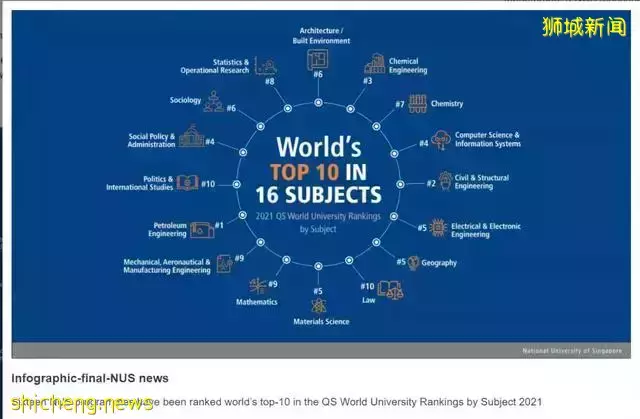Screen dimensions: 640x419
Task: Click the Statistics & Operational Research chart icon
Action: pos(266,66)
